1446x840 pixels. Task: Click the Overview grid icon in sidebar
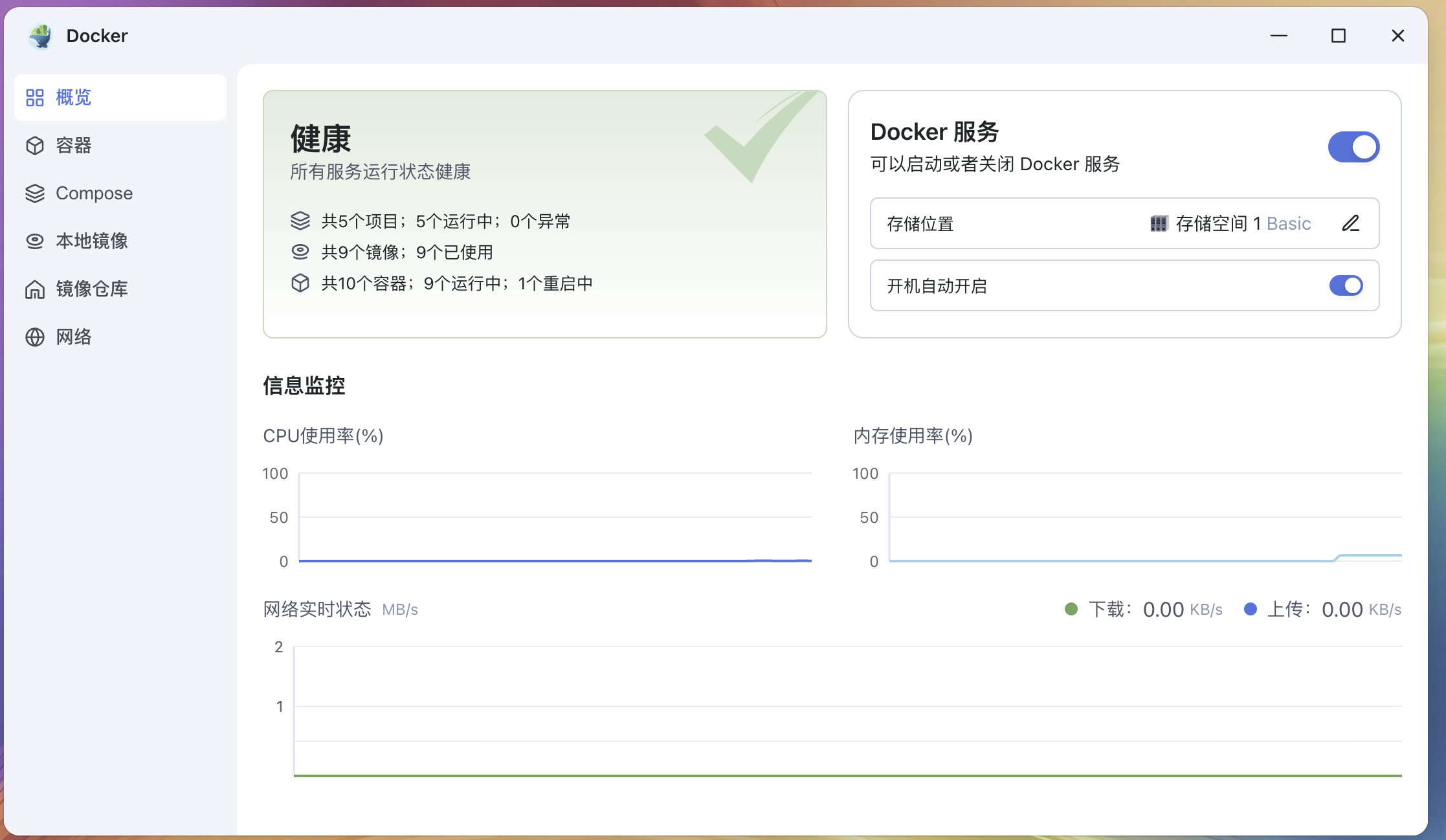(x=35, y=98)
